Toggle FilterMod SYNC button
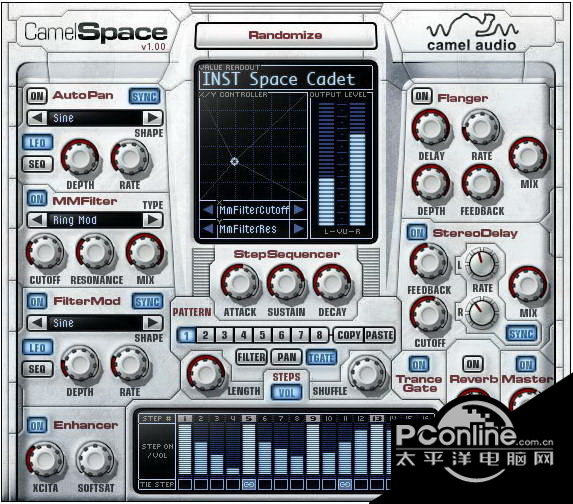 (147, 302)
